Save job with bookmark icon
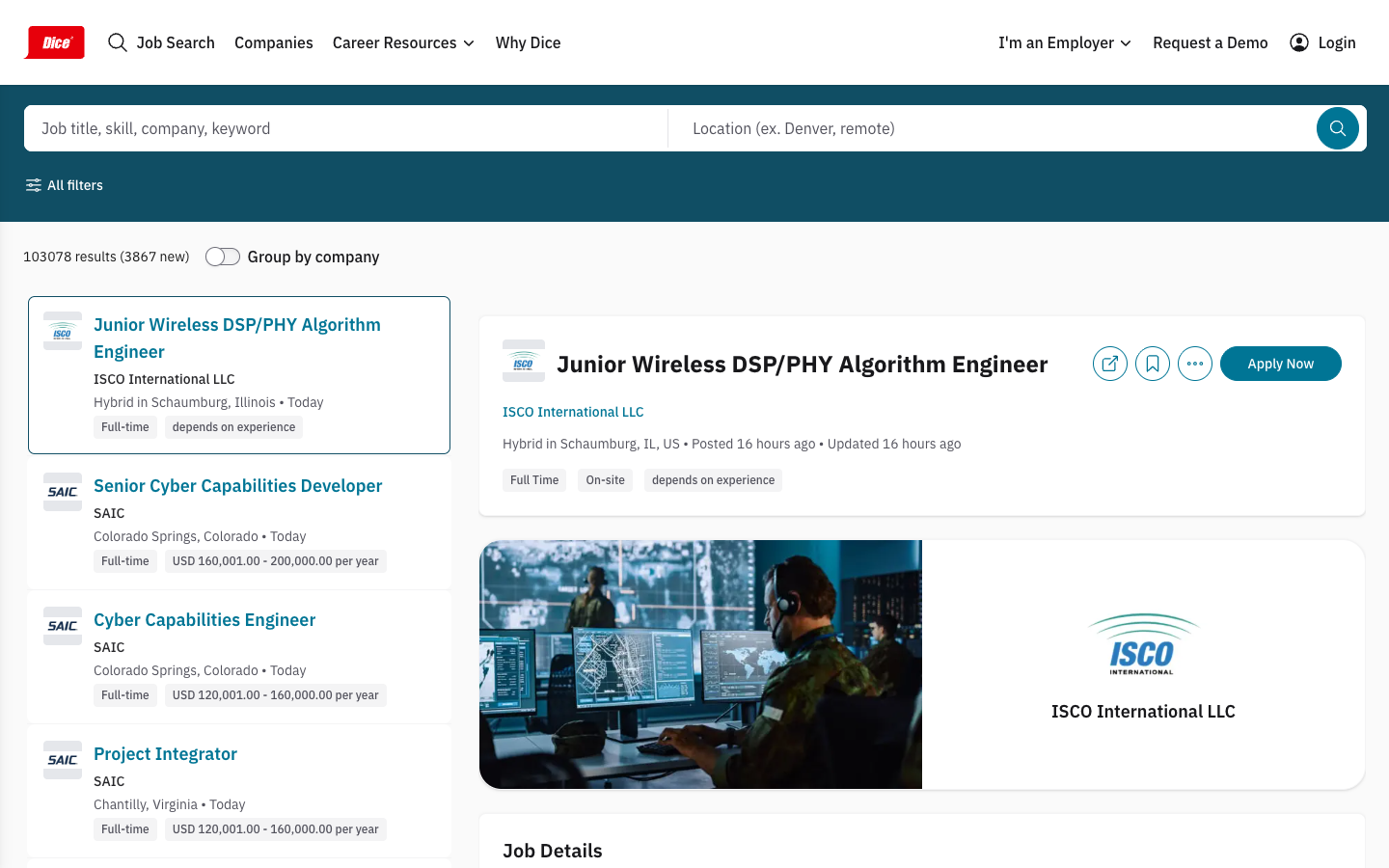Viewport: 1389px width, 868px height. click(1153, 364)
